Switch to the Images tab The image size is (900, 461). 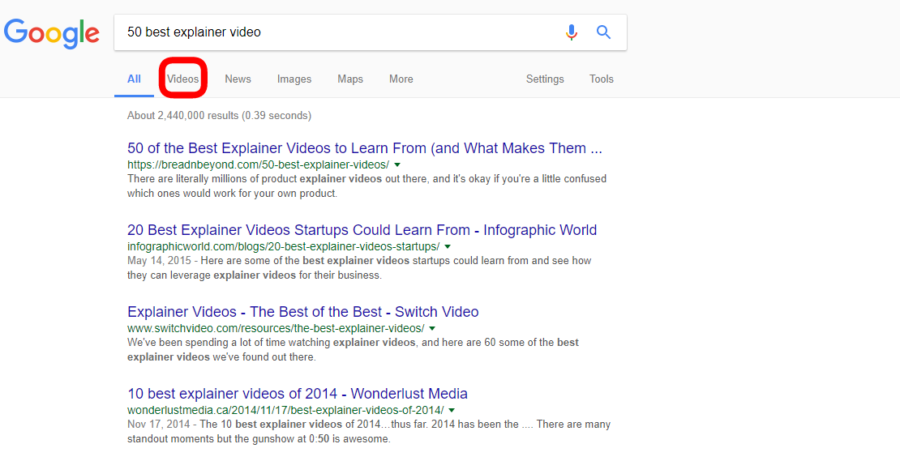(294, 79)
